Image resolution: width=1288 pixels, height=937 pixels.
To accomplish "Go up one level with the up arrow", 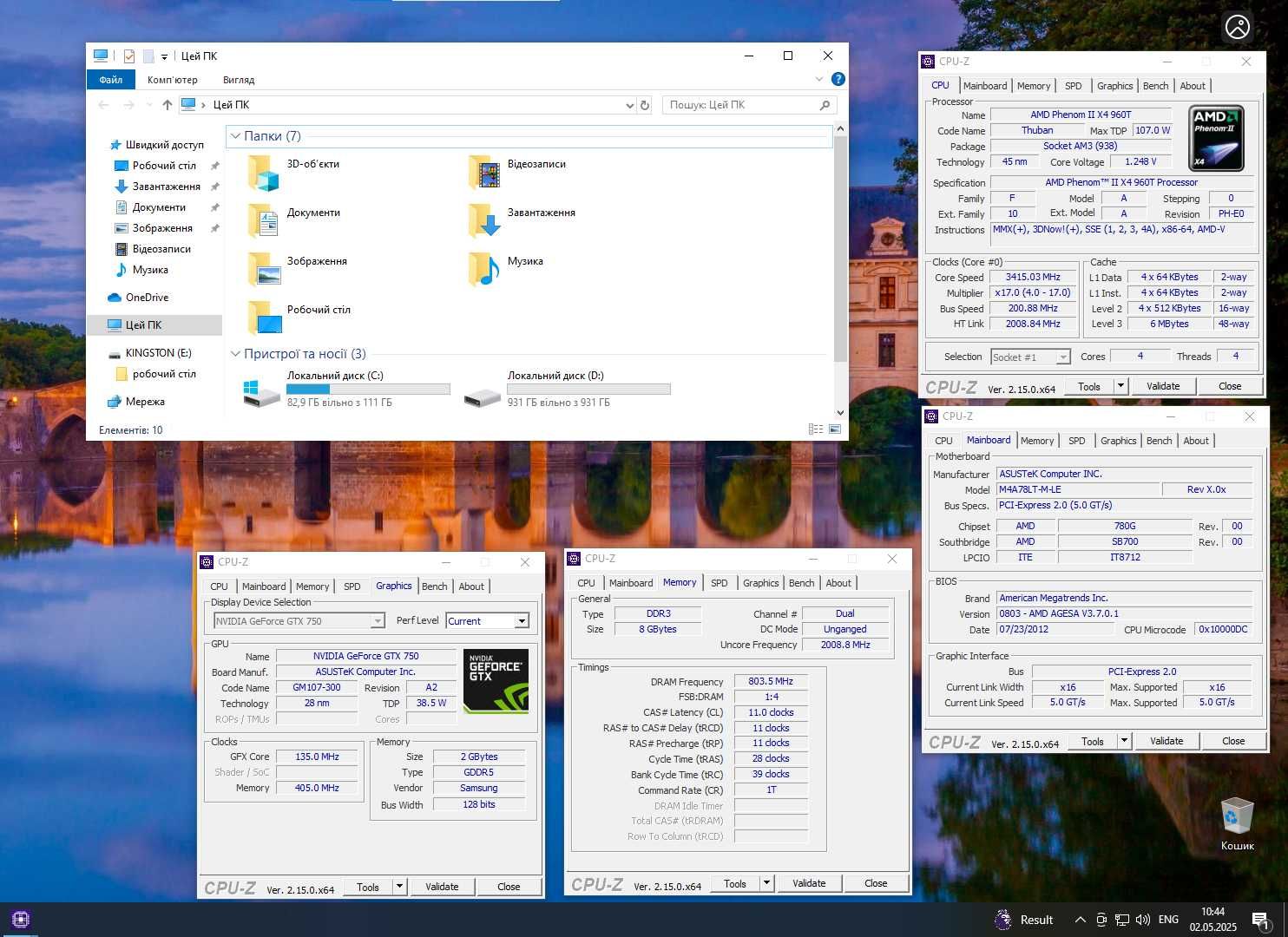I will coord(167,105).
